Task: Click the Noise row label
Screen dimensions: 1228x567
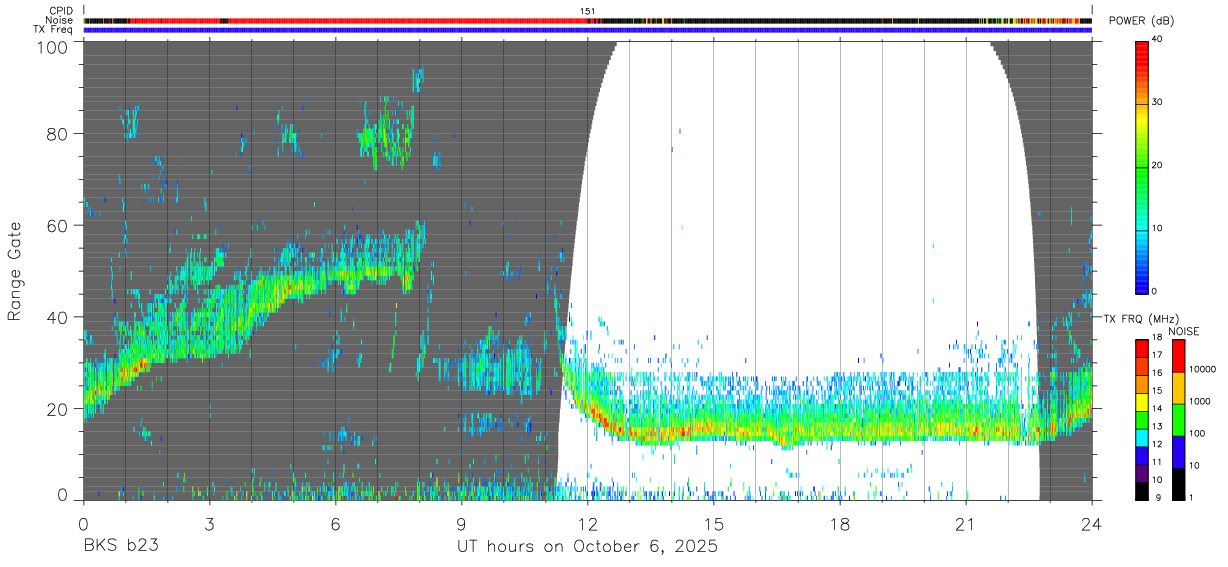Action: point(60,20)
